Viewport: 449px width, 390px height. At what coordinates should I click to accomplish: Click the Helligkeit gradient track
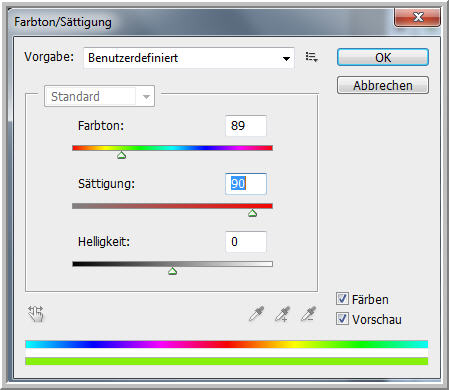[172, 264]
